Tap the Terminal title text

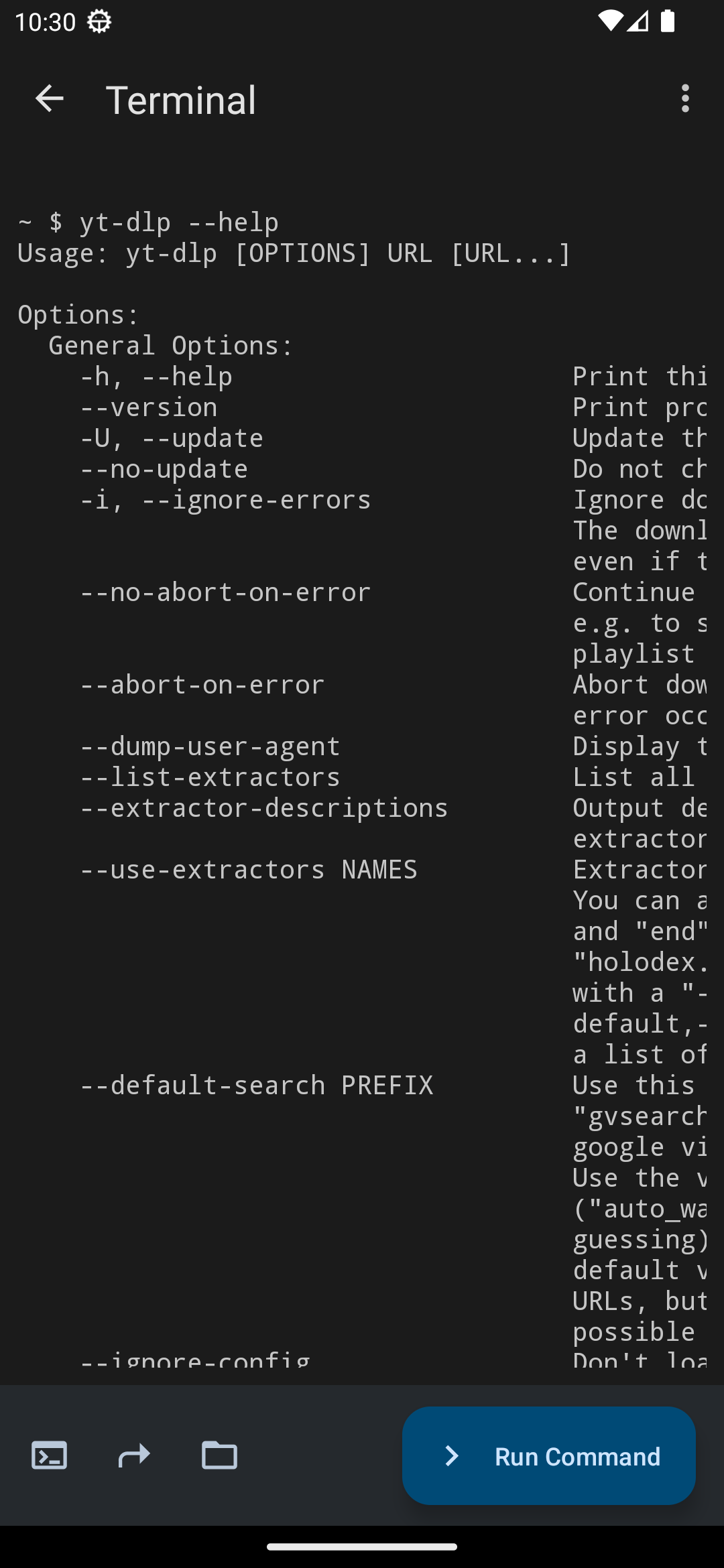181,100
